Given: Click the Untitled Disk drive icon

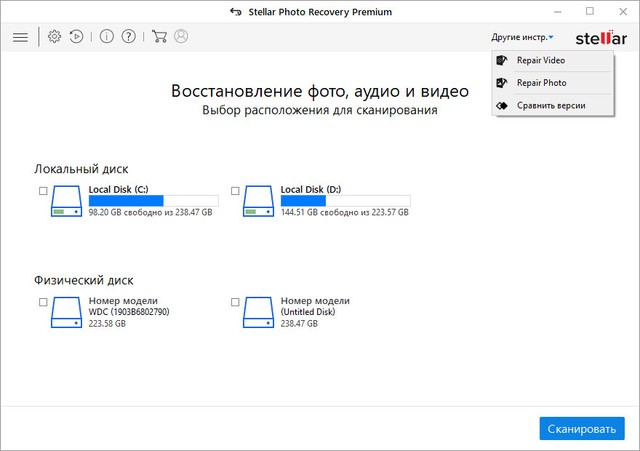Looking at the screenshot, I should click(x=258, y=312).
